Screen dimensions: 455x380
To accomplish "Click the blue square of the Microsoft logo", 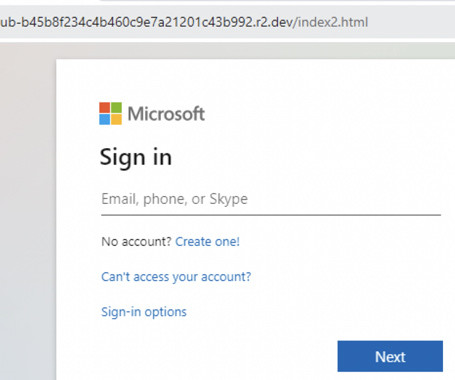I will 104,119.
